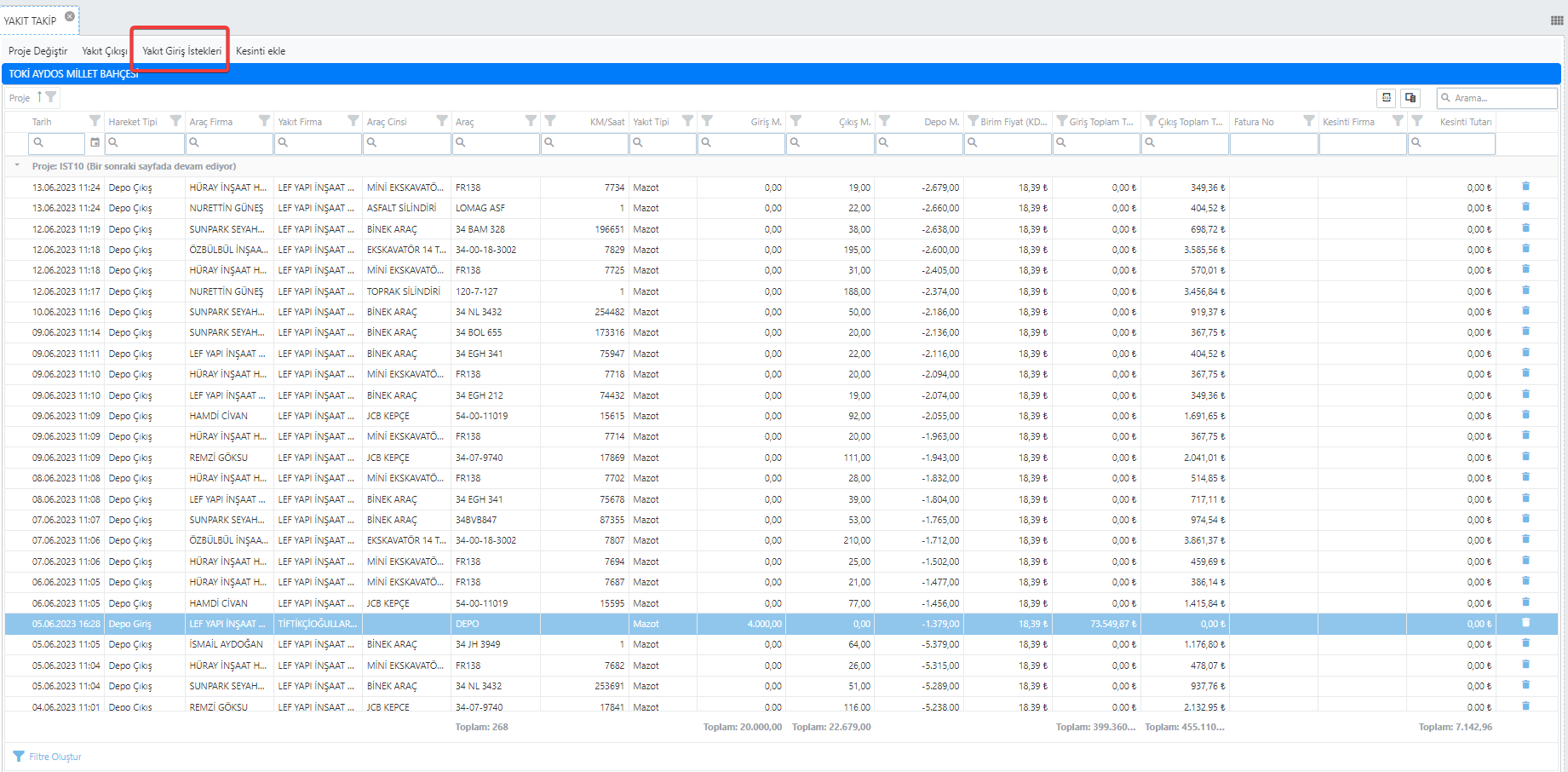Viewport: 1568px width, 772px height.
Task: Close the YAKIT TAKİP tab
Action: 70,16
